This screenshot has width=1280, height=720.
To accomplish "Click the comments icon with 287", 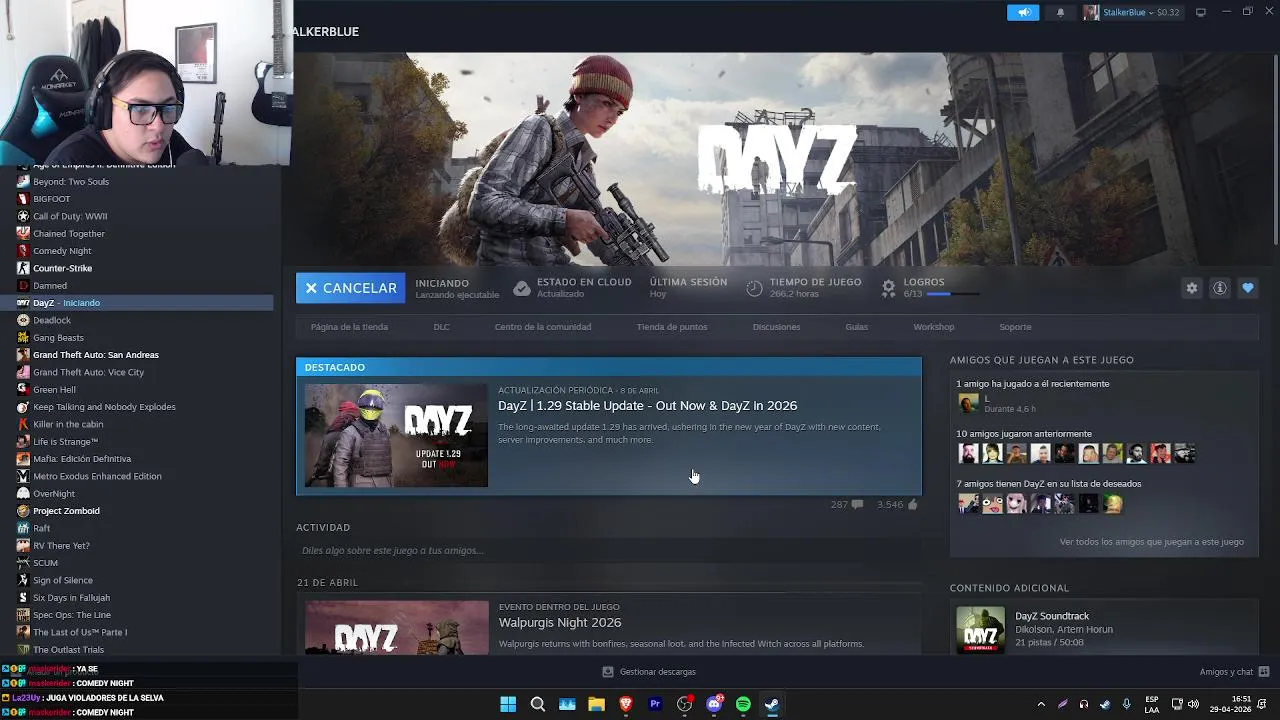I will click(857, 505).
